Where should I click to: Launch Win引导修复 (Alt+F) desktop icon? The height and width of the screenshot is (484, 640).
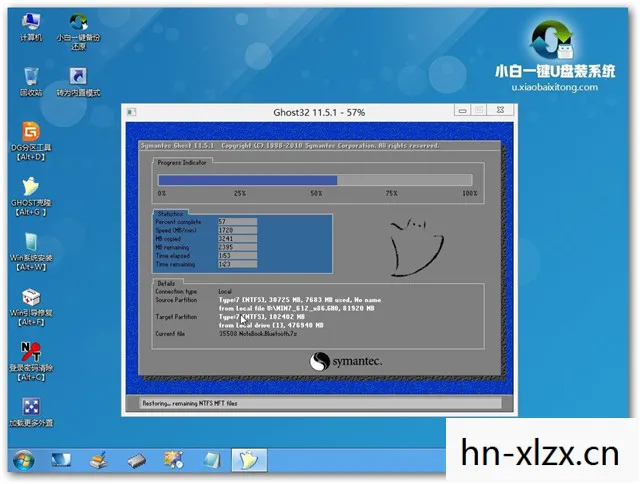point(31,307)
